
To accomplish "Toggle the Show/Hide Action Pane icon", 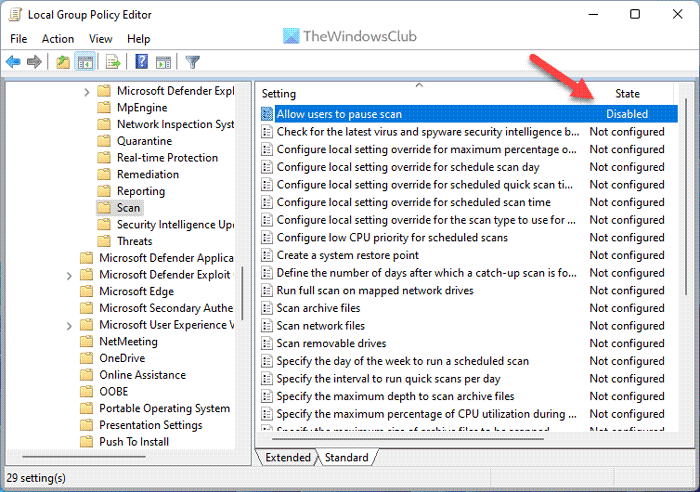I will tap(163, 62).
